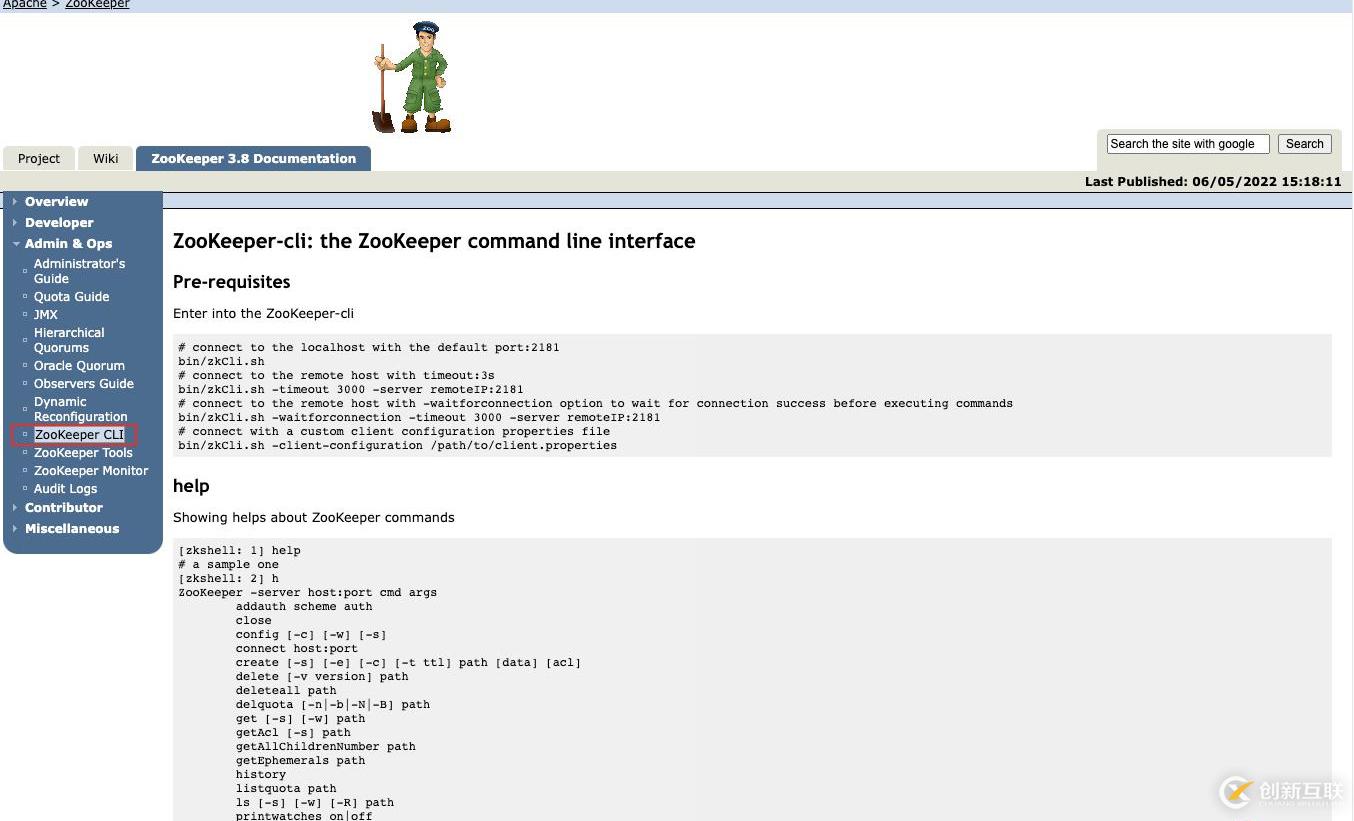
Task: Click the Pre-requisites heading
Action: click(232, 282)
